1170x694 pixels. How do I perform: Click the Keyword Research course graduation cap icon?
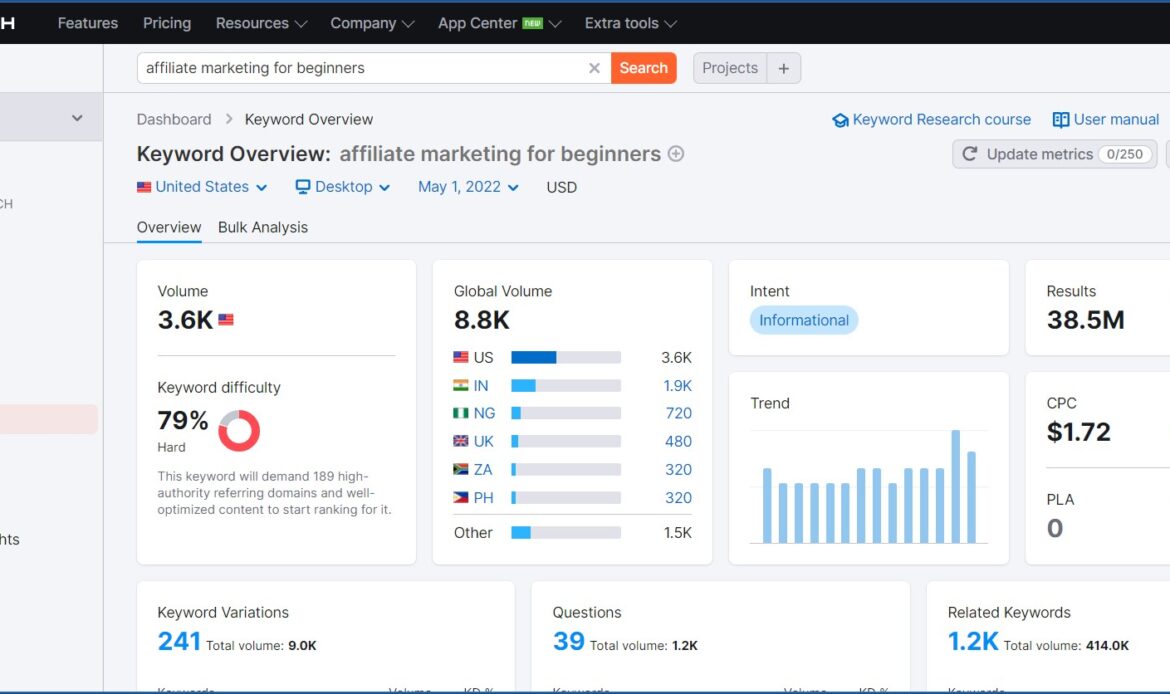pyautogui.click(x=840, y=120)
